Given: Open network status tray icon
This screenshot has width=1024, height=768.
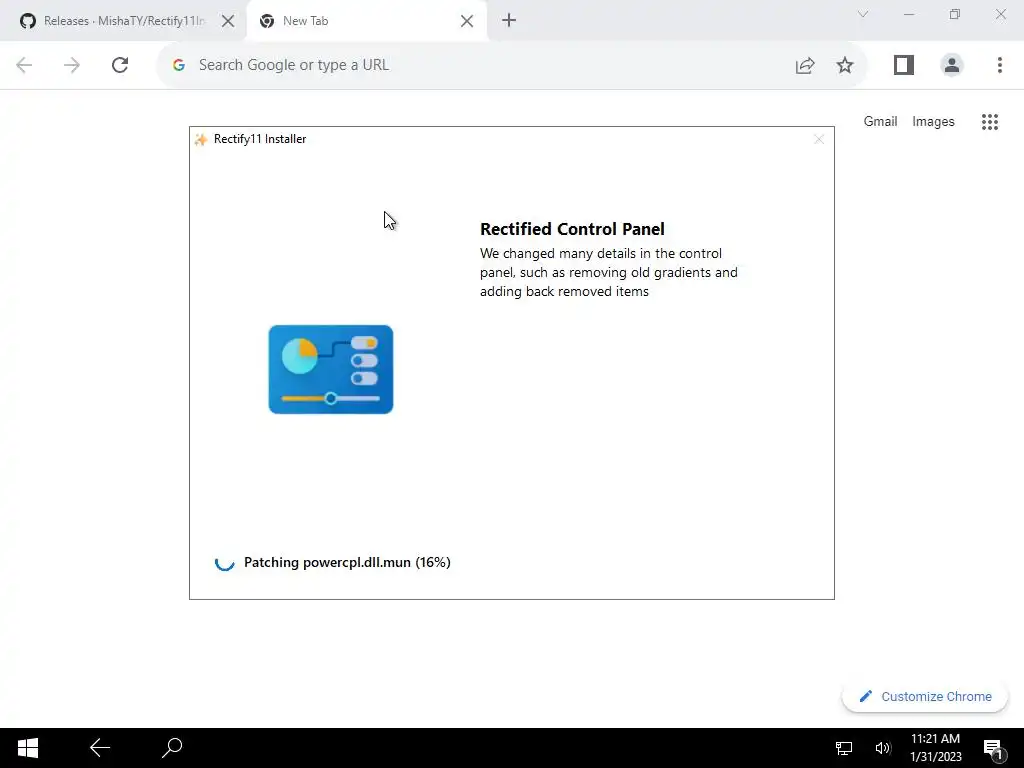Looking at the screenshot, I should click(x=844, y=748).
